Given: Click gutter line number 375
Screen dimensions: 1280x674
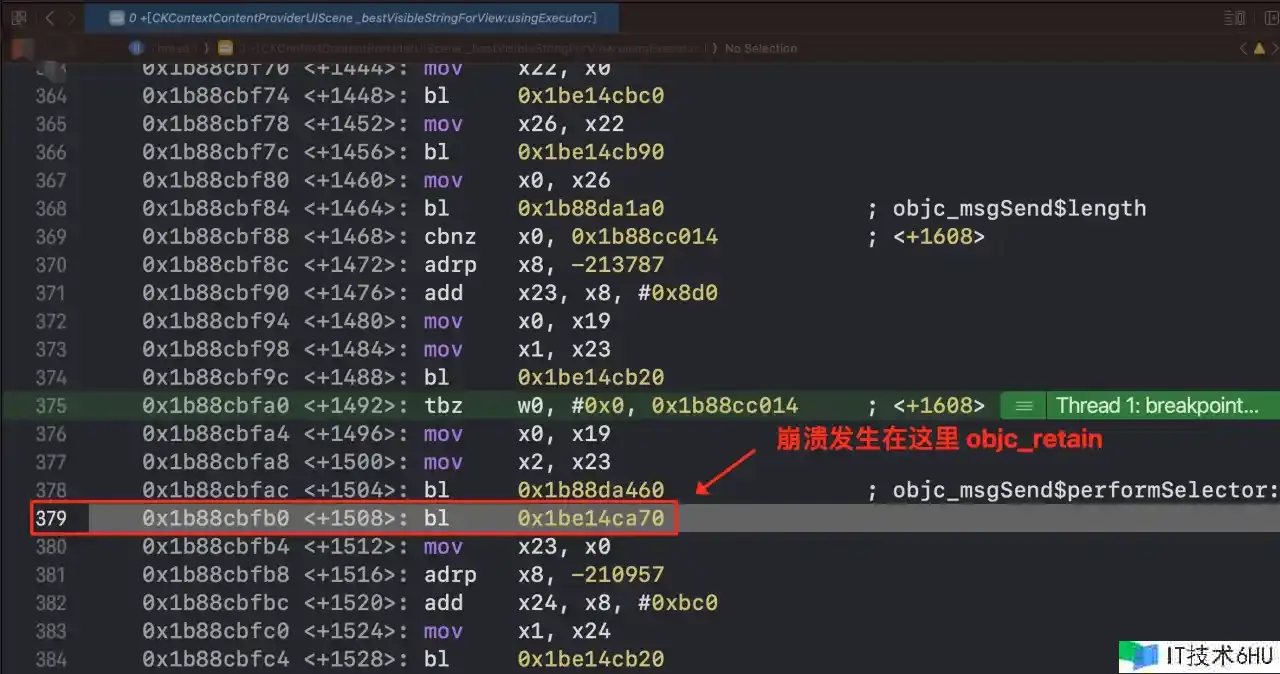Looking at the screenshot, I should 50,406.
